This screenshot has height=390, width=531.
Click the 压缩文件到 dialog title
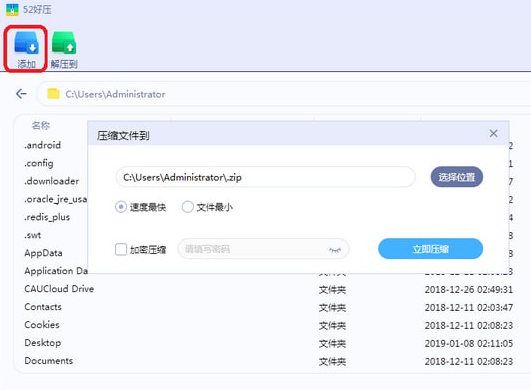tap(123, 135)
